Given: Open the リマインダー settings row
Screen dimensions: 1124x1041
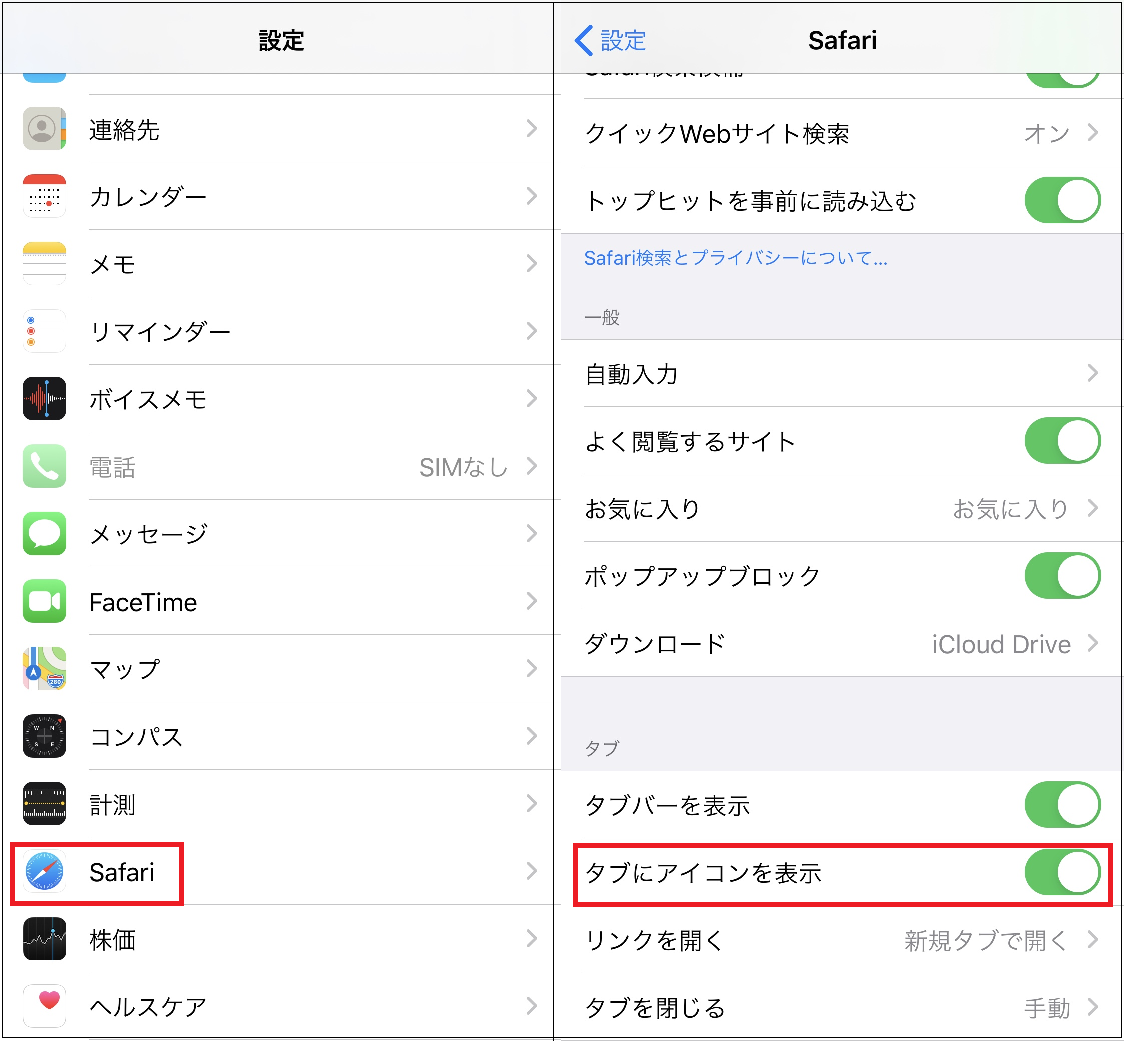Looking at the screenshot, I should click(300, 332).
